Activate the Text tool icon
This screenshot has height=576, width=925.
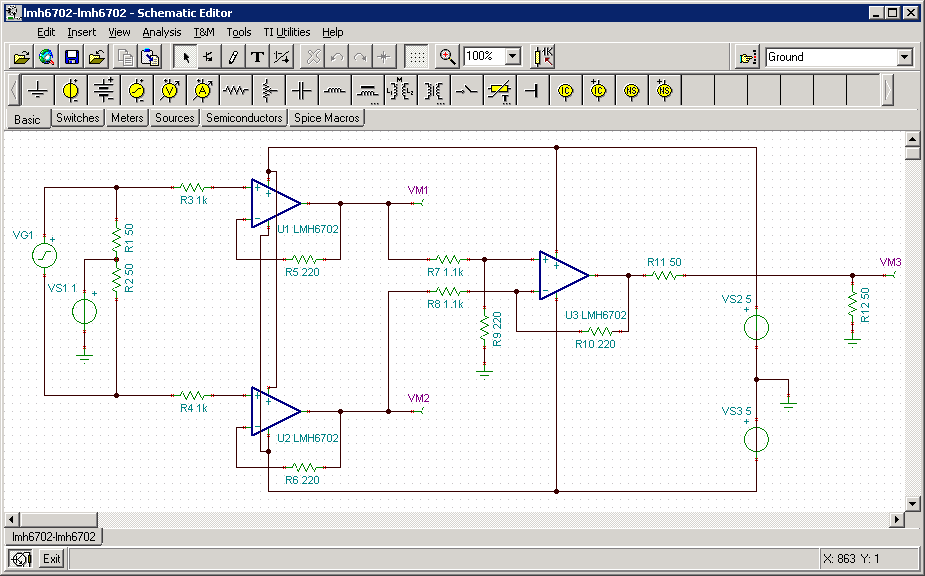(257, 57)
